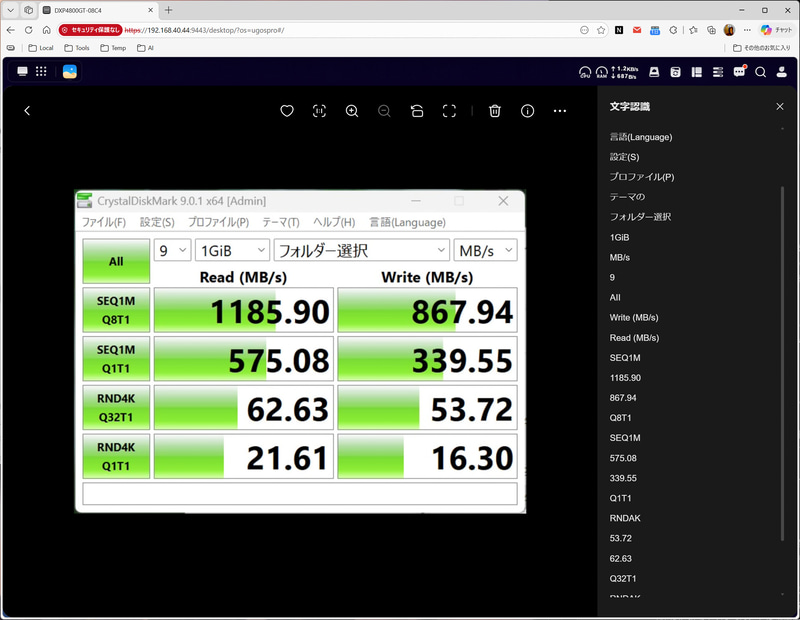800x620 pixels.
Task: Open a new browser tab
Action: click(168, 10)
